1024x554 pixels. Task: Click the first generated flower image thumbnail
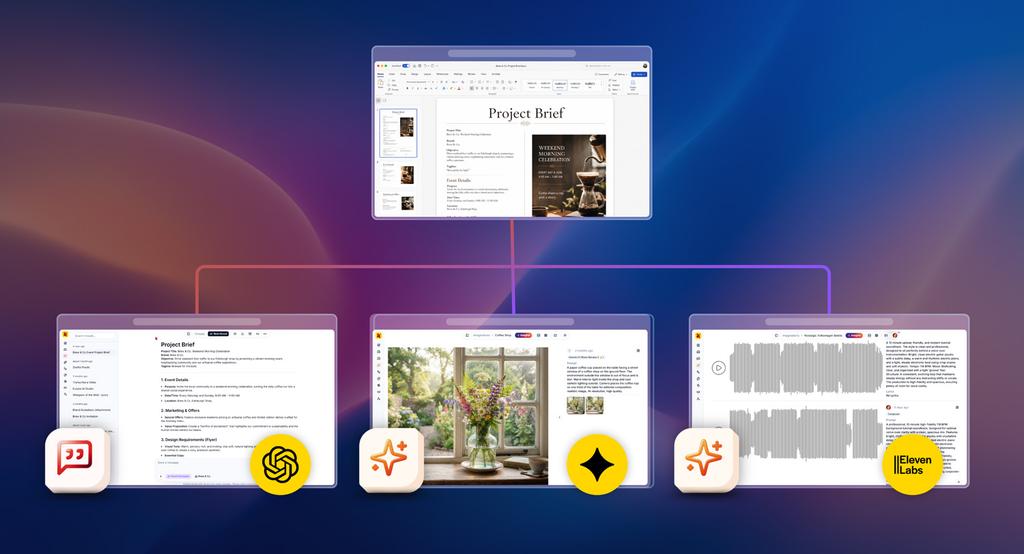point(575,405)
